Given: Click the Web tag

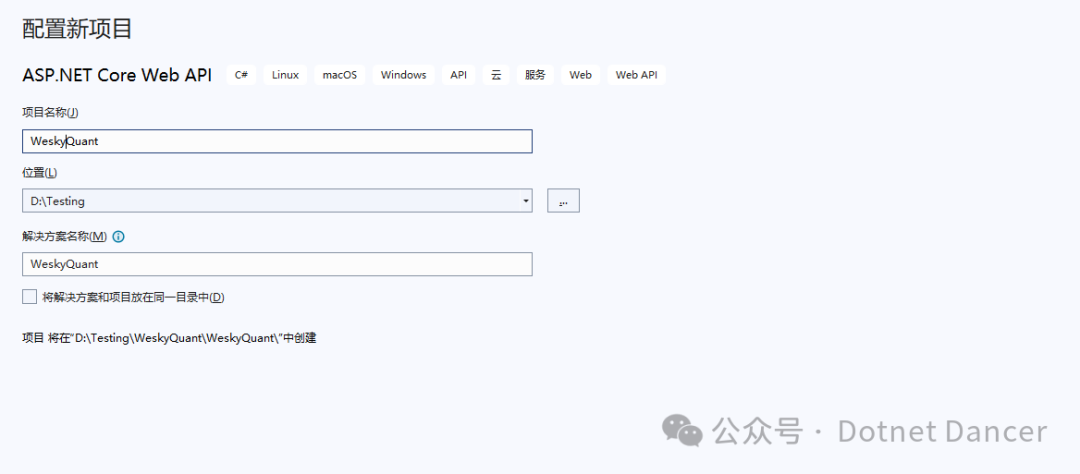Looking at the screenshot, I should [581, 75].
